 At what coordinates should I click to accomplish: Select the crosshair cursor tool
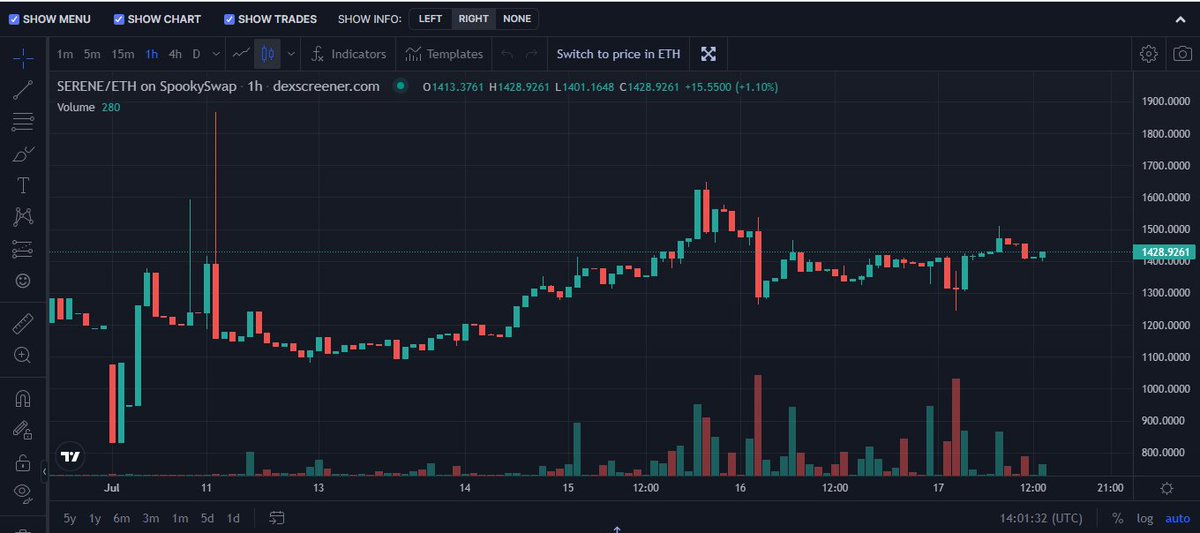click(23, 58)
